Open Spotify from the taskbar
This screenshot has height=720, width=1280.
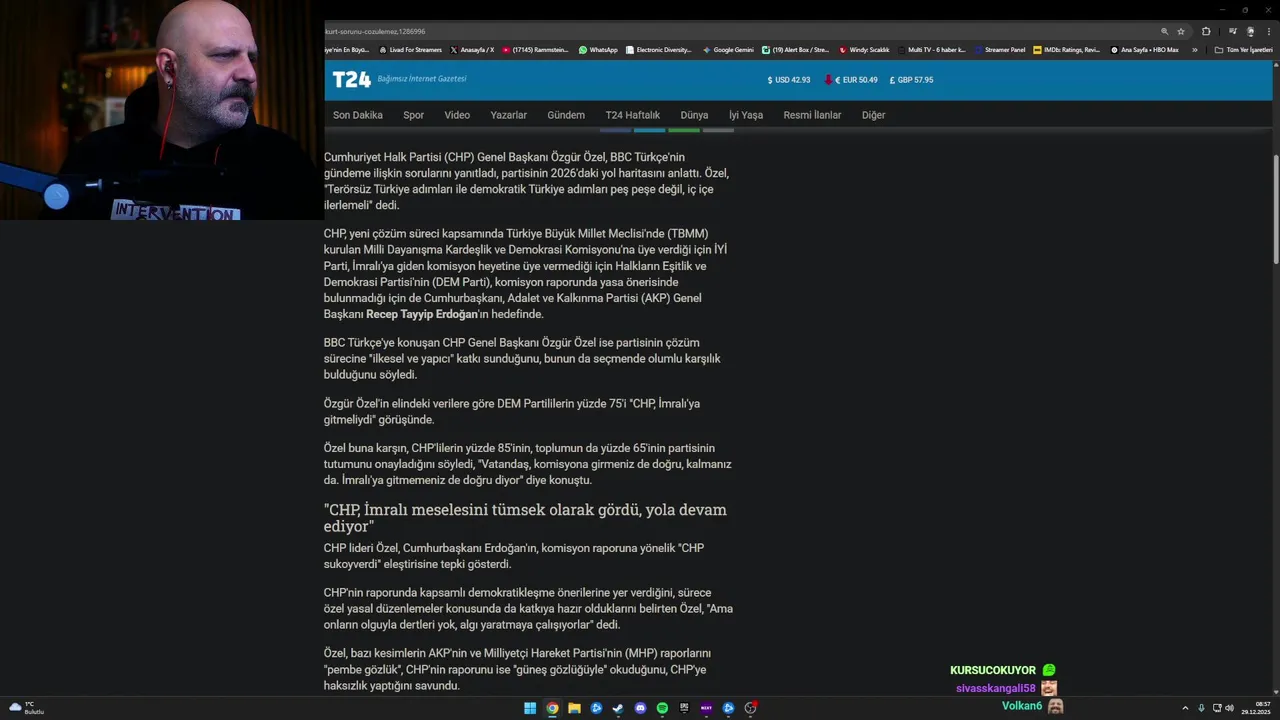click(x=662, y=708)
